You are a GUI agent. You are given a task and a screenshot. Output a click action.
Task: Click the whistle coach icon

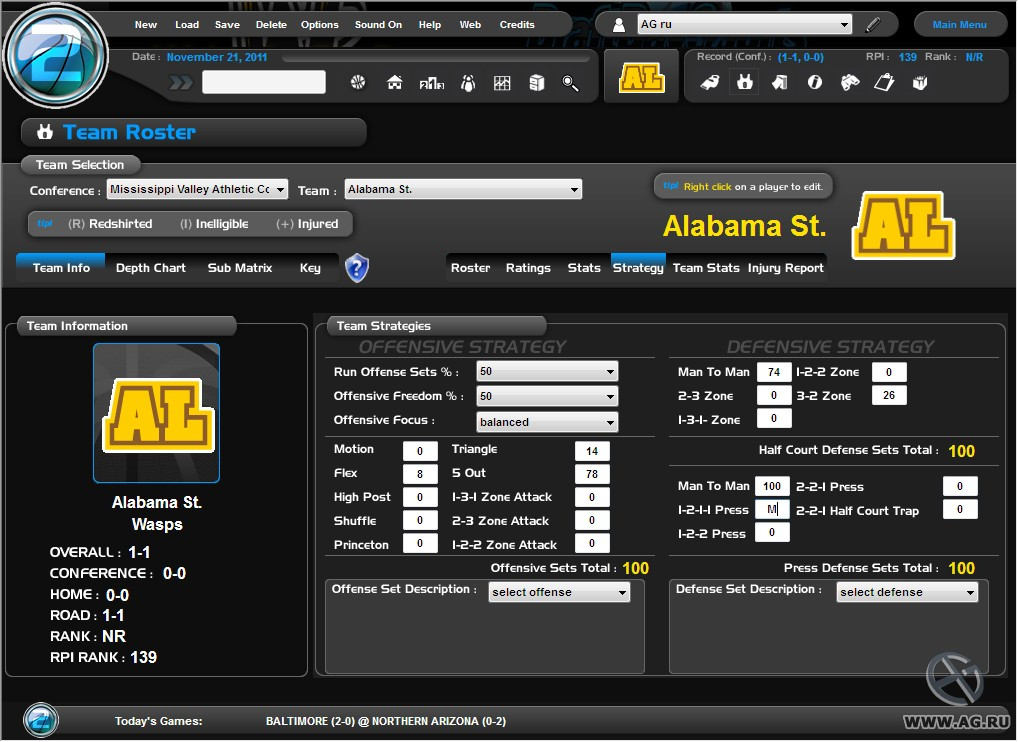coord(710,83)
